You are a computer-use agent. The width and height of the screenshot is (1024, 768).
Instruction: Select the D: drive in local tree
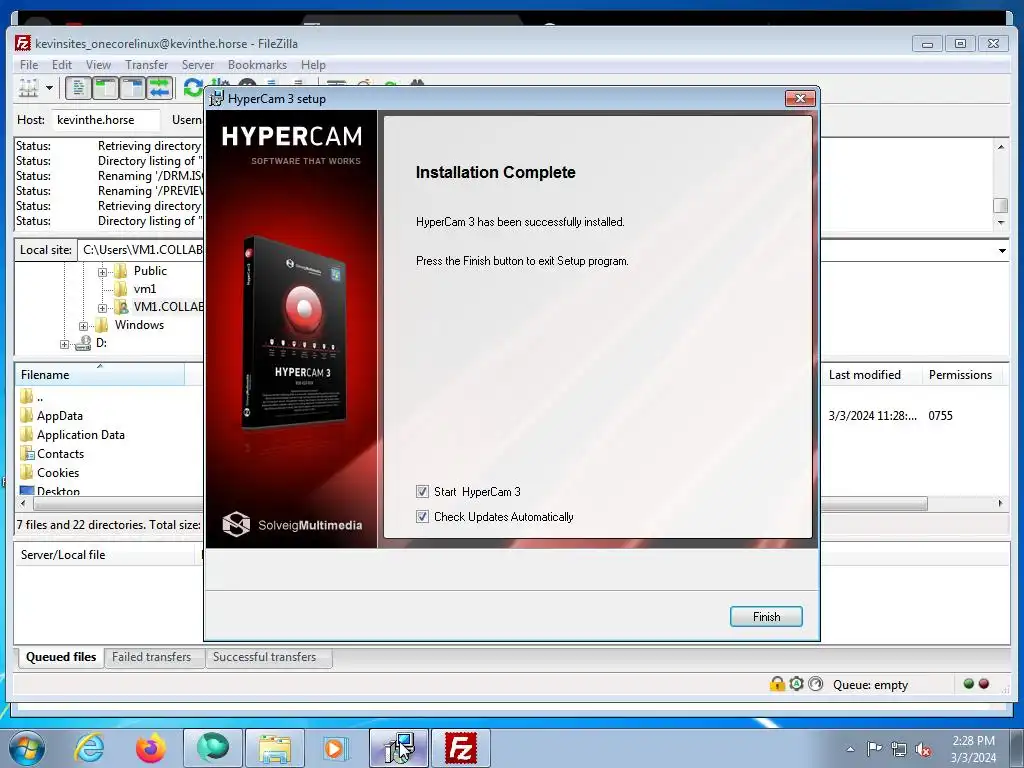[101, 343]
